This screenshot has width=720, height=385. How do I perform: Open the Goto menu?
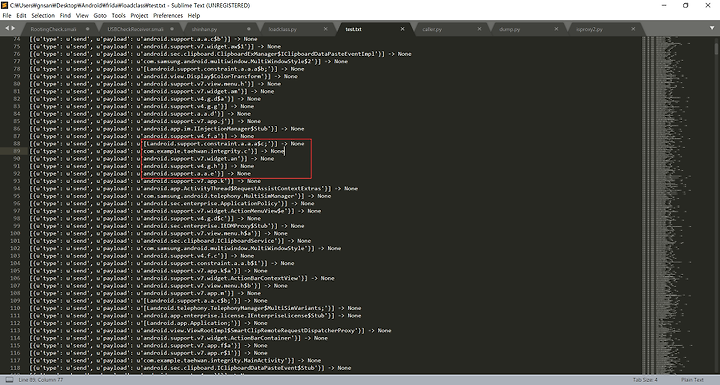(100, 15)
